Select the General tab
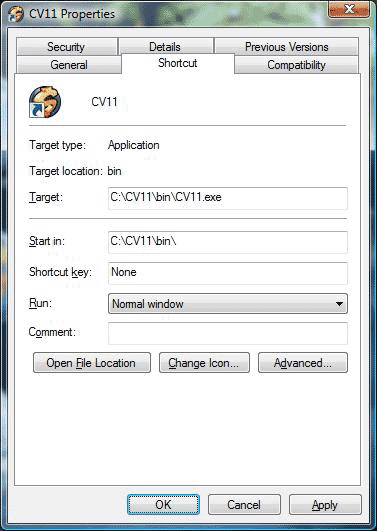377x531 pixels. 69,65
